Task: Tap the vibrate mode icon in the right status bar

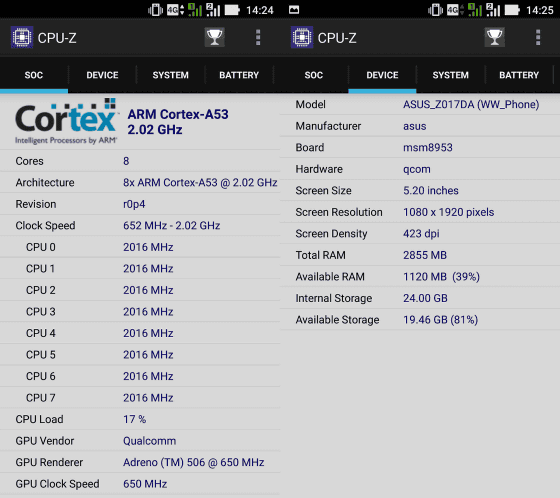Action: click(435, 10)
